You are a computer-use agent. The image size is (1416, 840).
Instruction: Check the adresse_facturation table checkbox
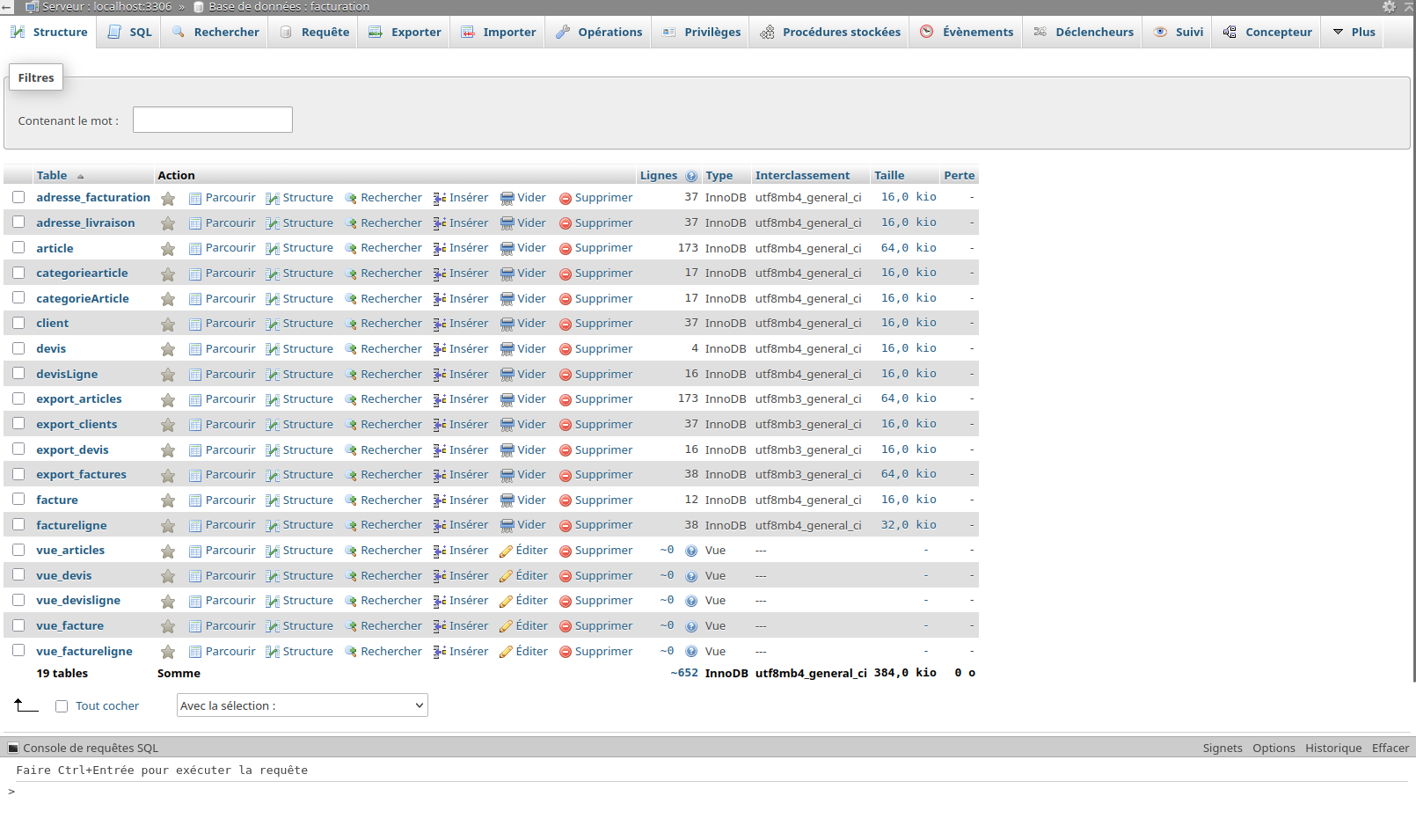point(18,197)
